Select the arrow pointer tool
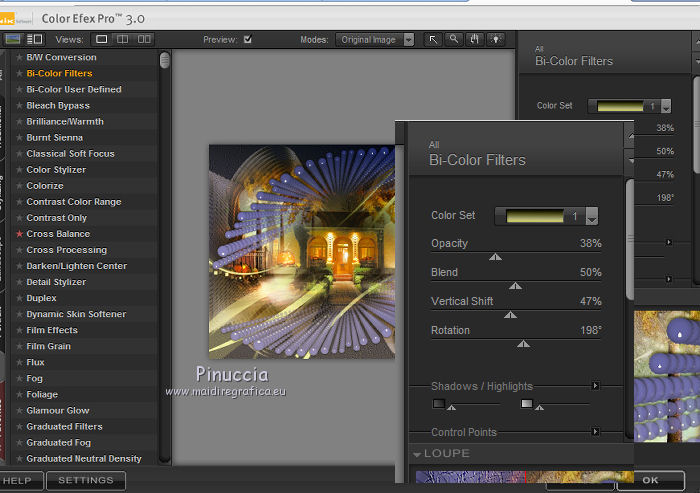 point(433,40)
